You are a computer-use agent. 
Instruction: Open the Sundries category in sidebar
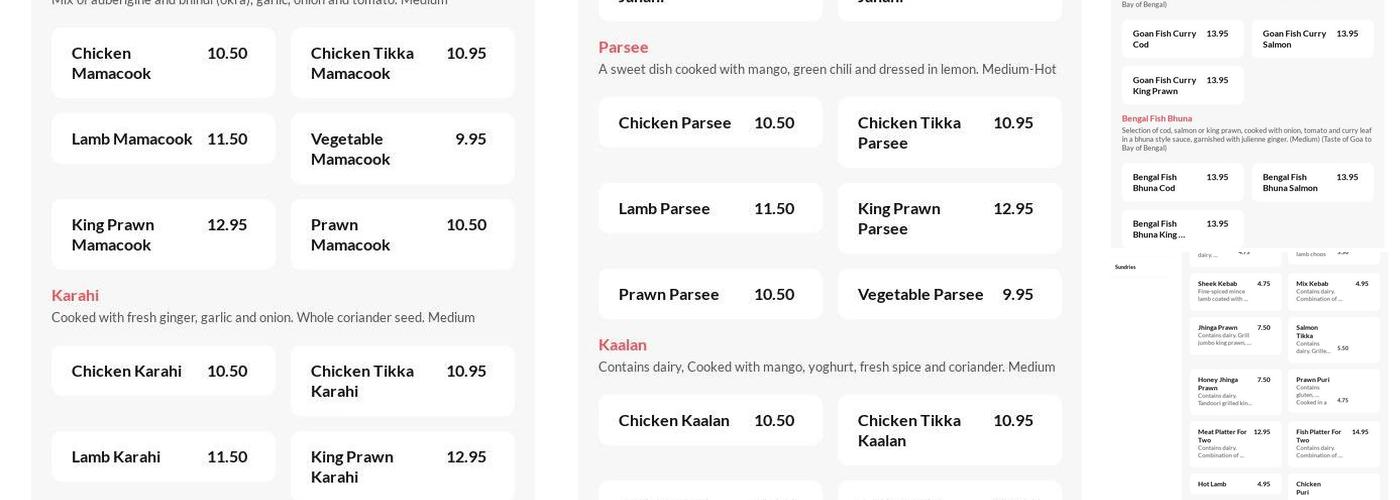click(x=1125, y=267)
